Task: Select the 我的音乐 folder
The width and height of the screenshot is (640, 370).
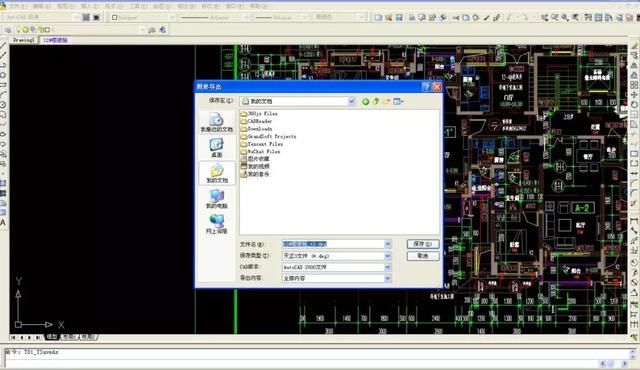Action: pyautogui.click(x=255, y=174)
